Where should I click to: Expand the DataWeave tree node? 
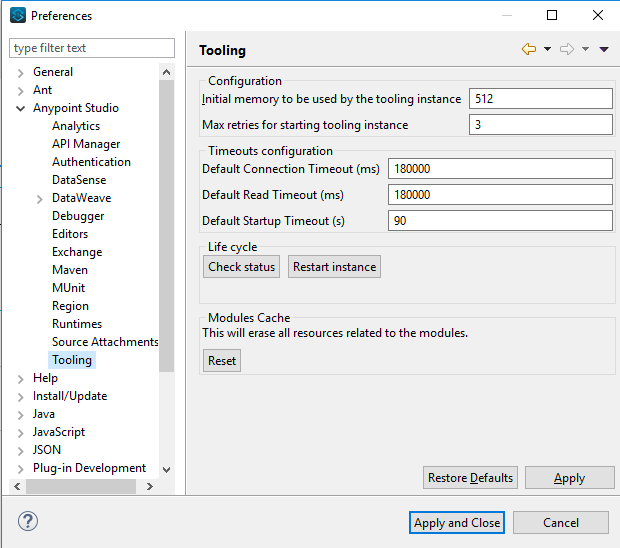pyautogui.click(x=40, y=199)
